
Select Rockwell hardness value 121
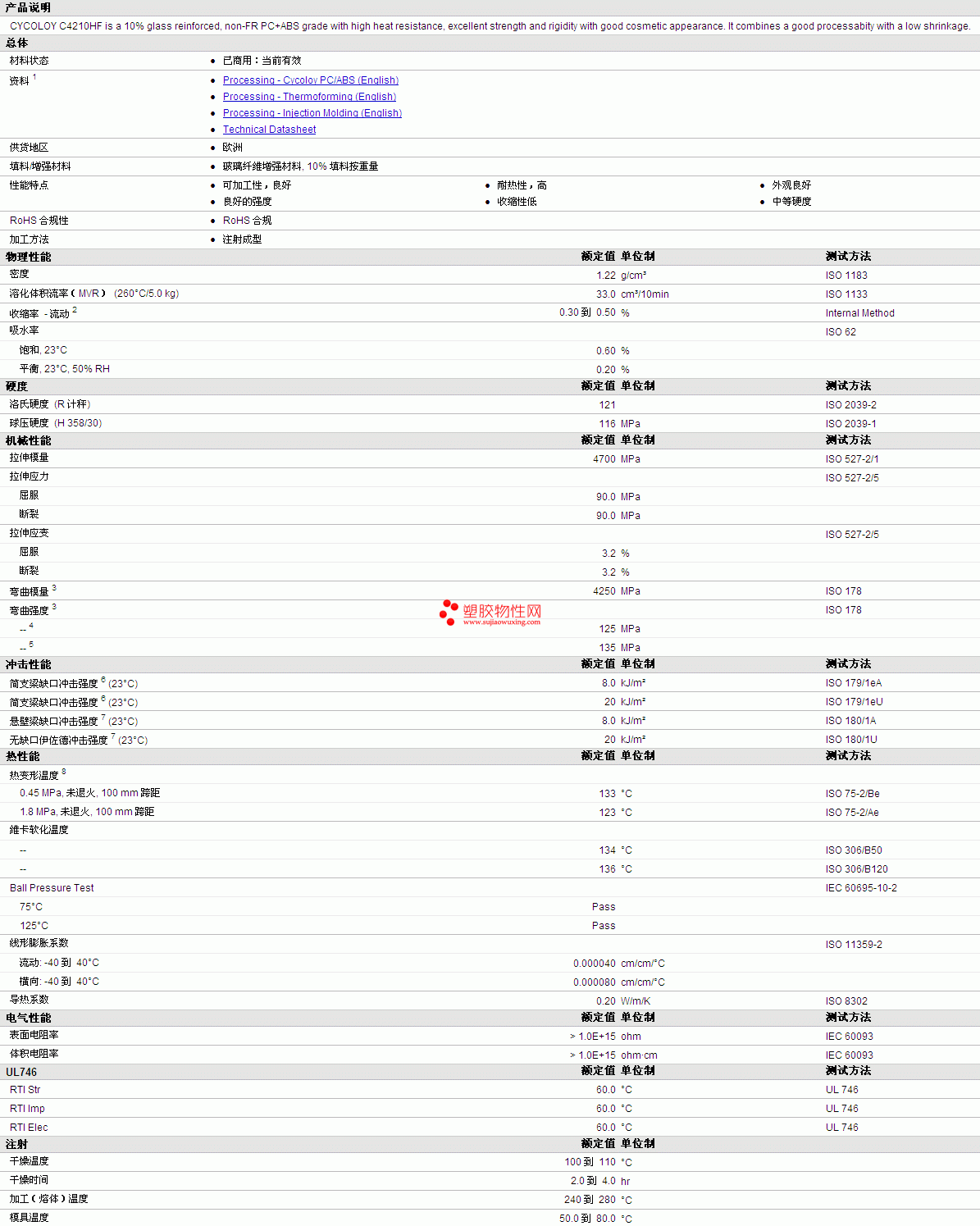tap(607, 405)
